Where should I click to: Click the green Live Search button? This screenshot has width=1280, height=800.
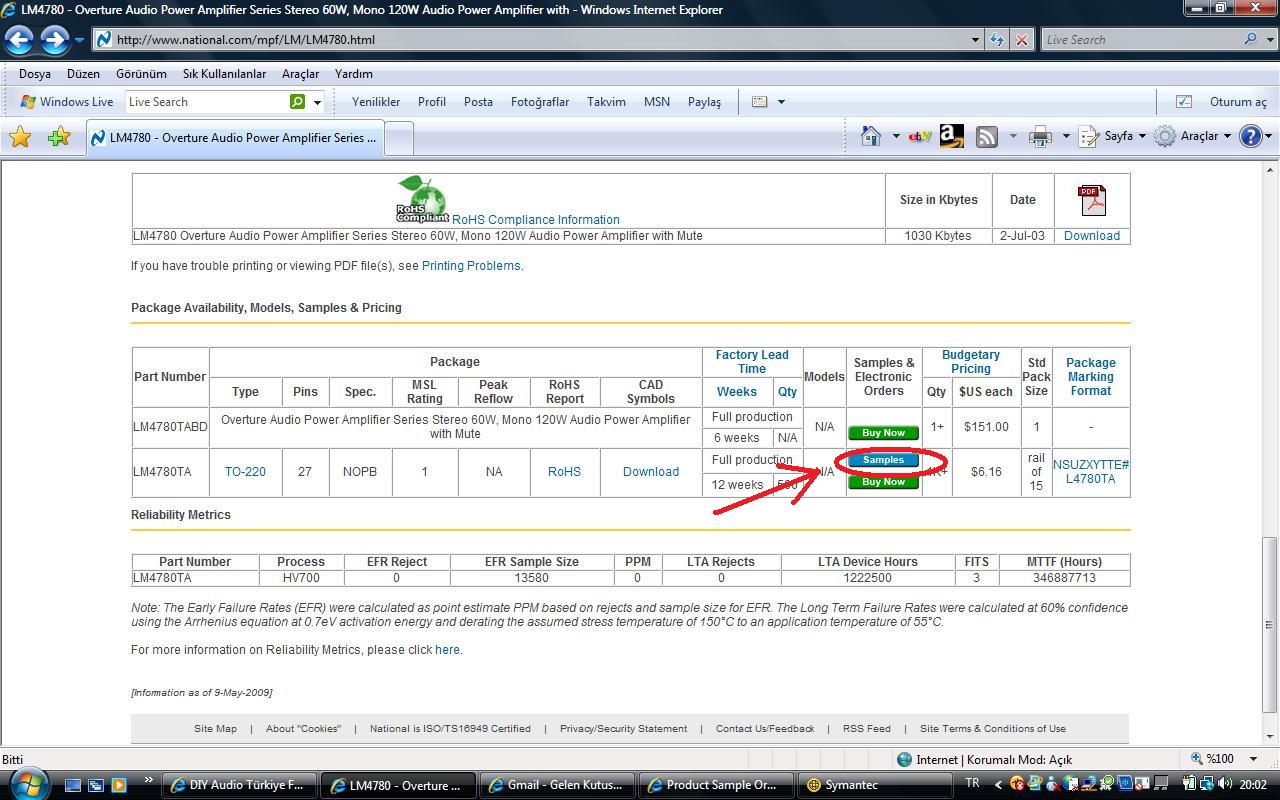297,102
